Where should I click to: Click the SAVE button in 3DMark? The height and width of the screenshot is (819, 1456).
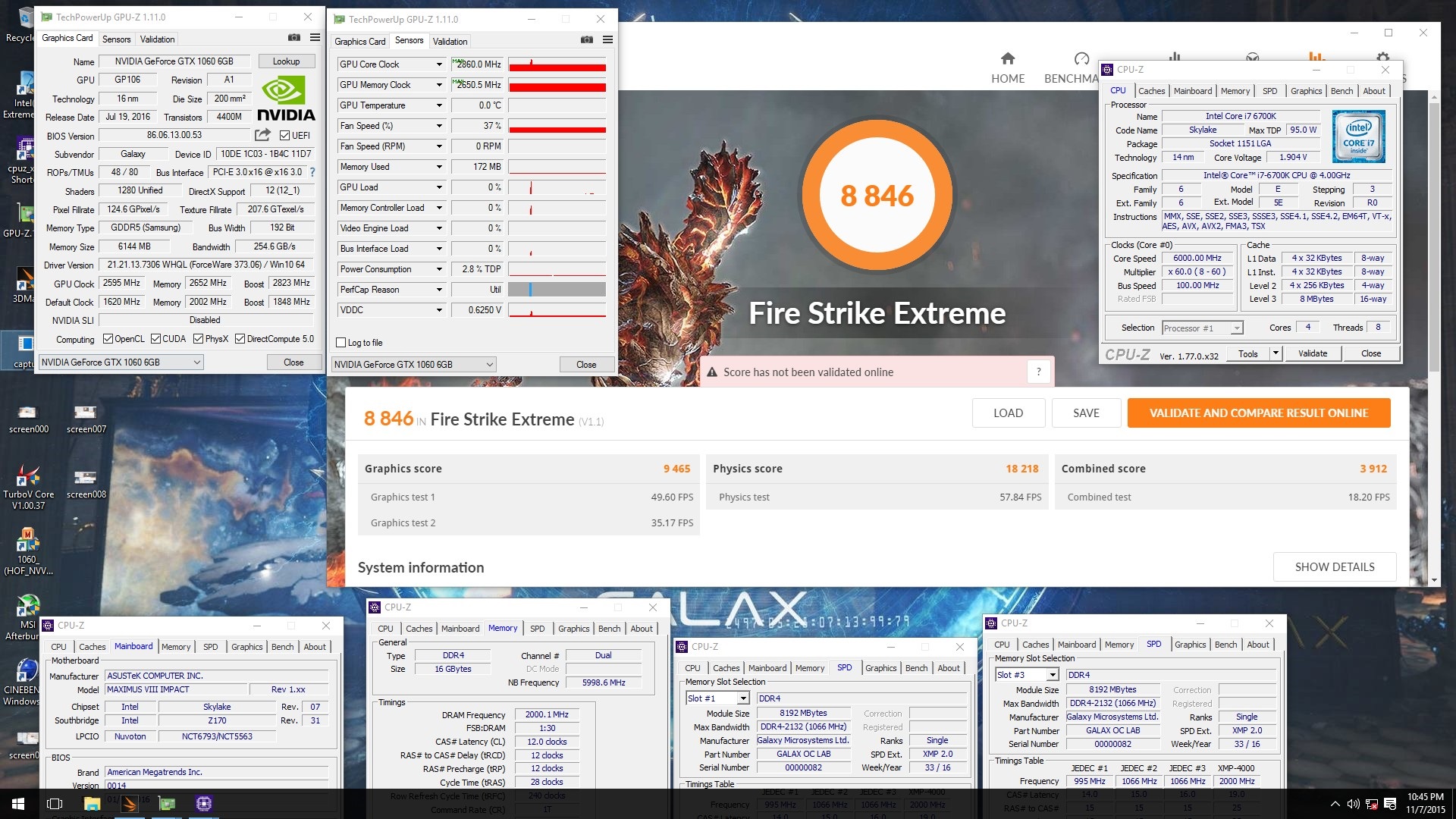click(1086, 413)
